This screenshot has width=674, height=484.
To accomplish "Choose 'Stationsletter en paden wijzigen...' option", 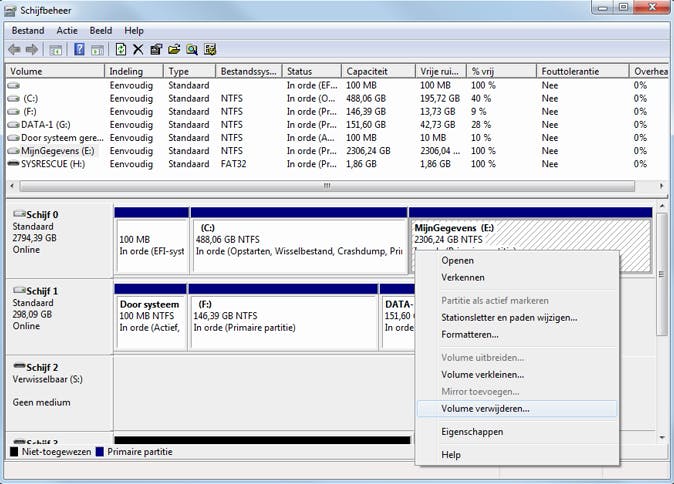I will coord(509,317).
